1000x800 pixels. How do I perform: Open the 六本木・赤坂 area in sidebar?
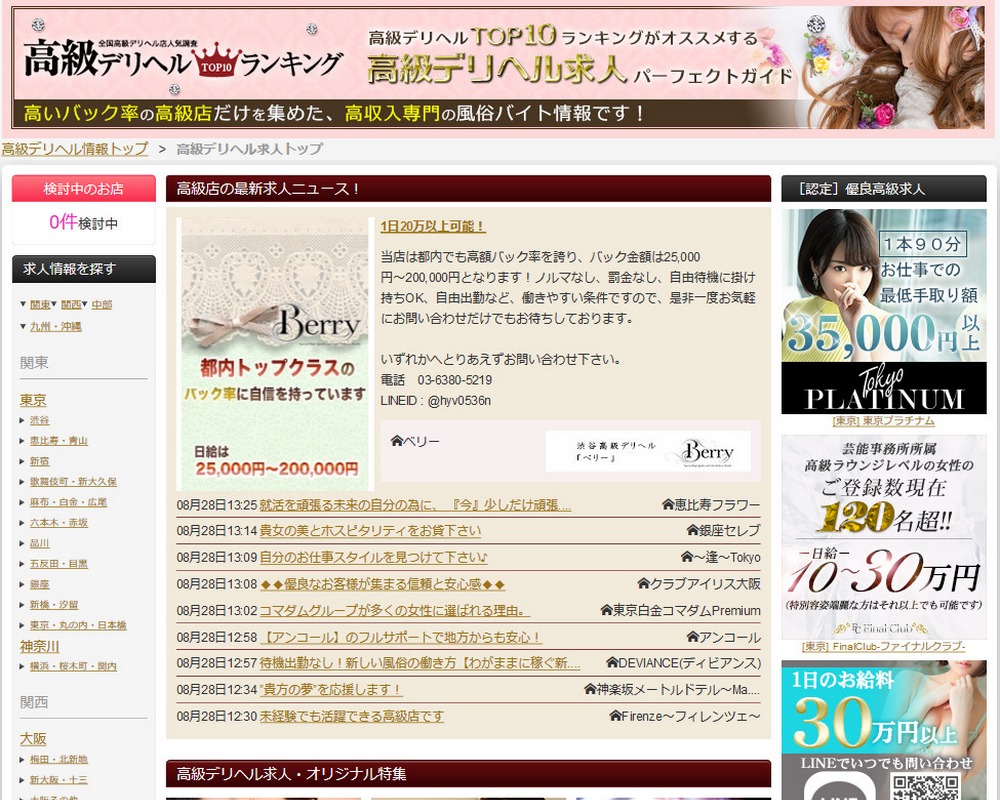tap(58, 523)
